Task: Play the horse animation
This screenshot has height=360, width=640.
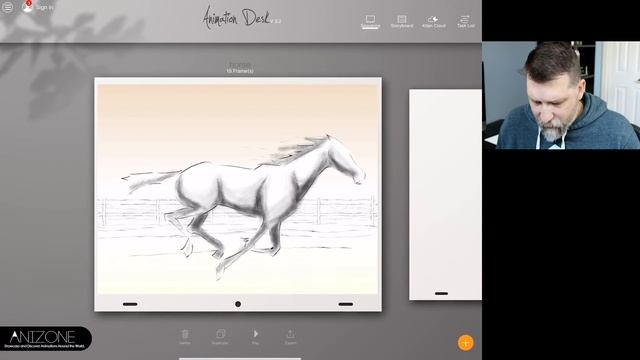Action: click(256, 337)
